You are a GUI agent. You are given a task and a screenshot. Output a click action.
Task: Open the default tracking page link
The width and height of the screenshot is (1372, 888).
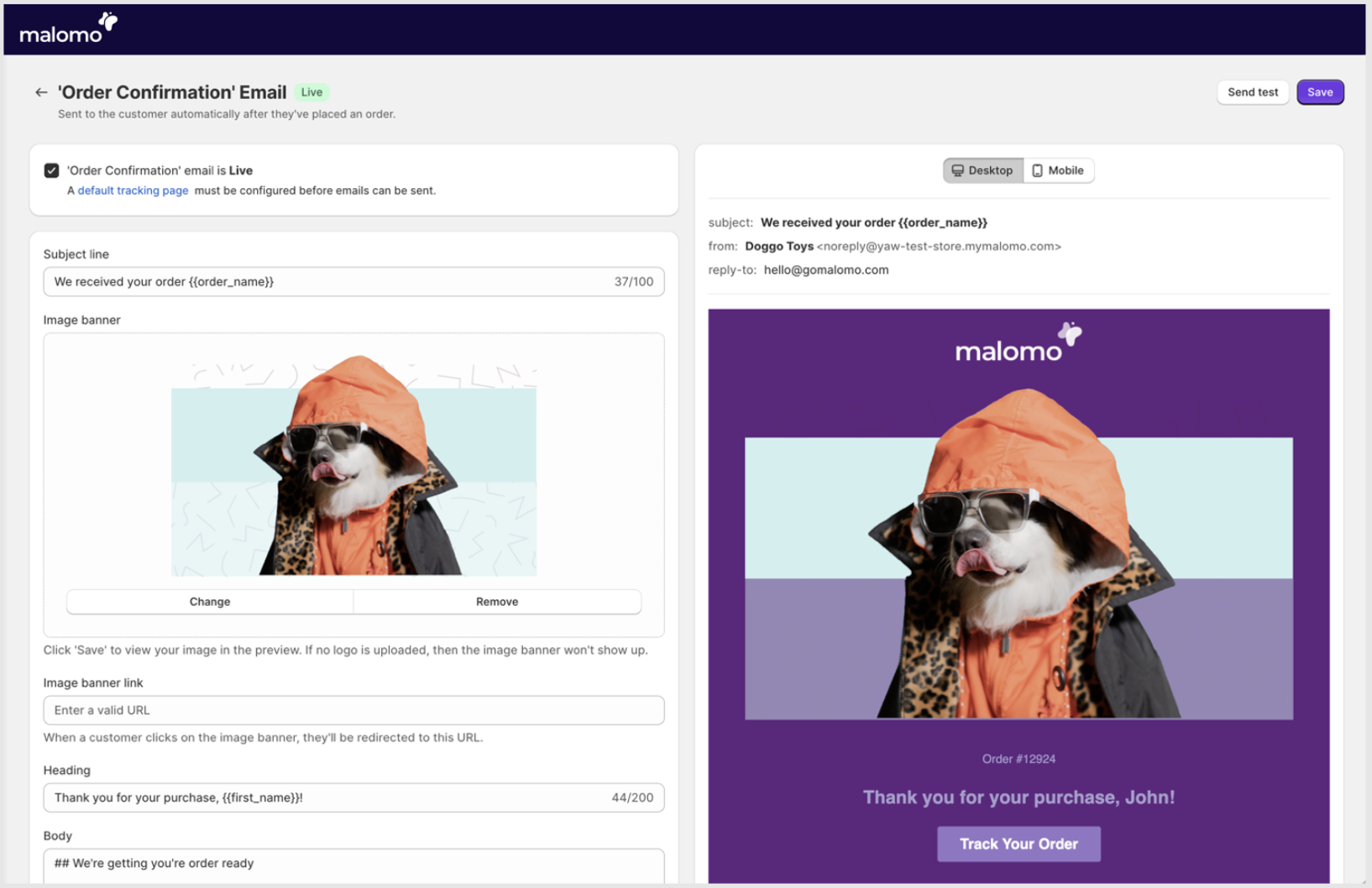coord(133,191)
